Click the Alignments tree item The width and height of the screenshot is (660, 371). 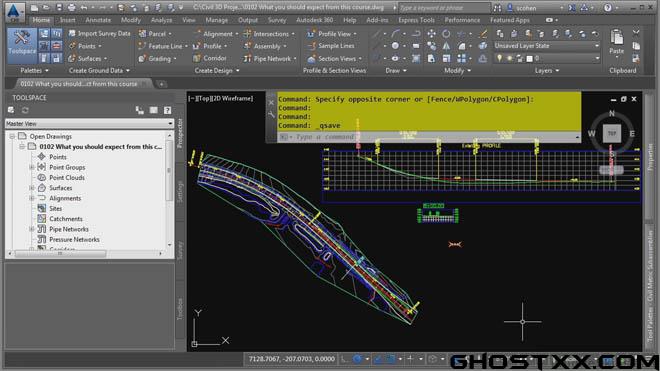coord(65,198)
